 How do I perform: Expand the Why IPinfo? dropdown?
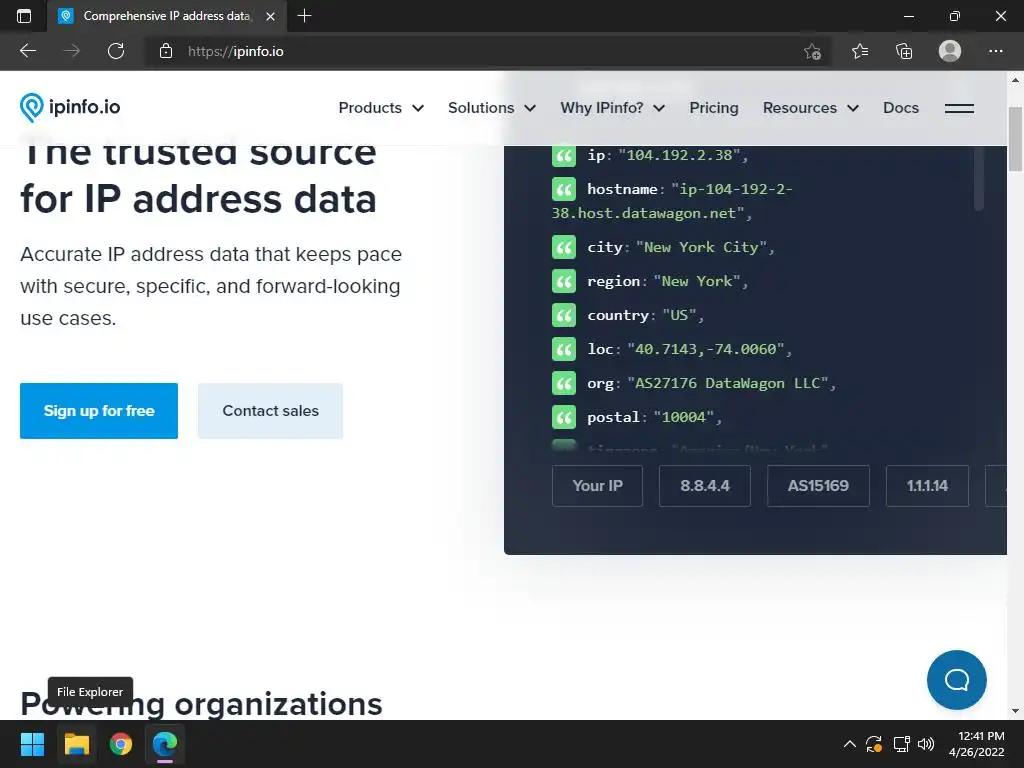(x=613, y=108)
